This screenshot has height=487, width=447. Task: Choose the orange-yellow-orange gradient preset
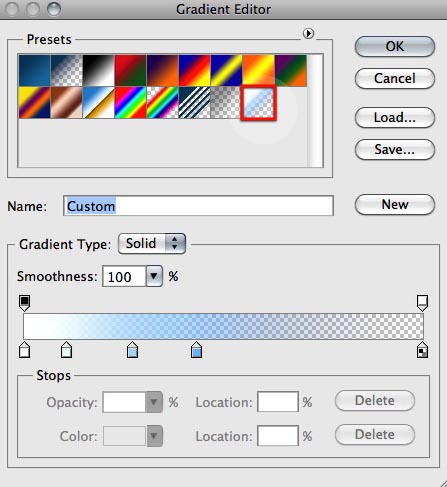coord(259,71)
